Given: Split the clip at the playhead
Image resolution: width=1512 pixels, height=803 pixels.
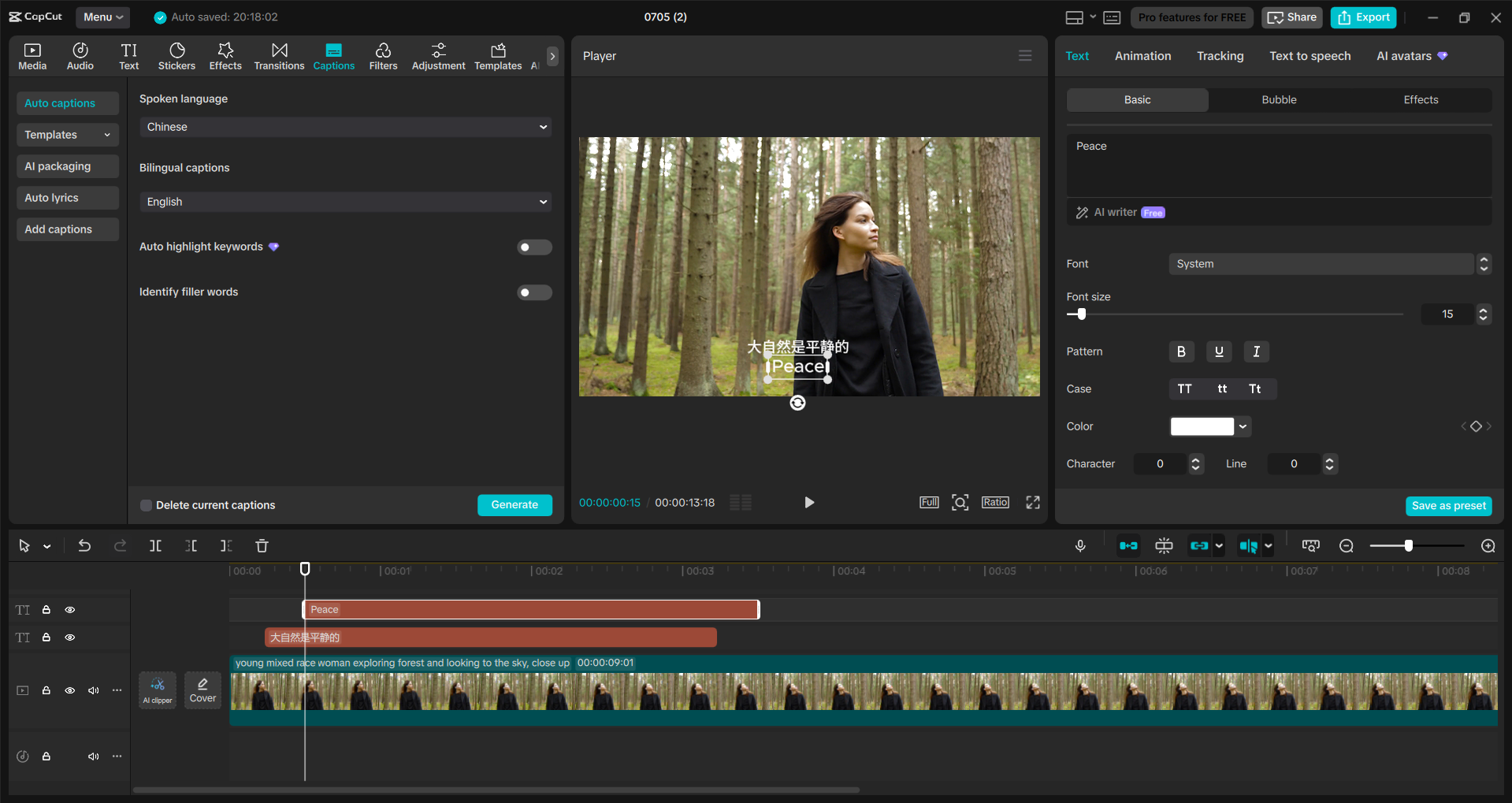Looking at the screenshot, I should tap(155, 545).
